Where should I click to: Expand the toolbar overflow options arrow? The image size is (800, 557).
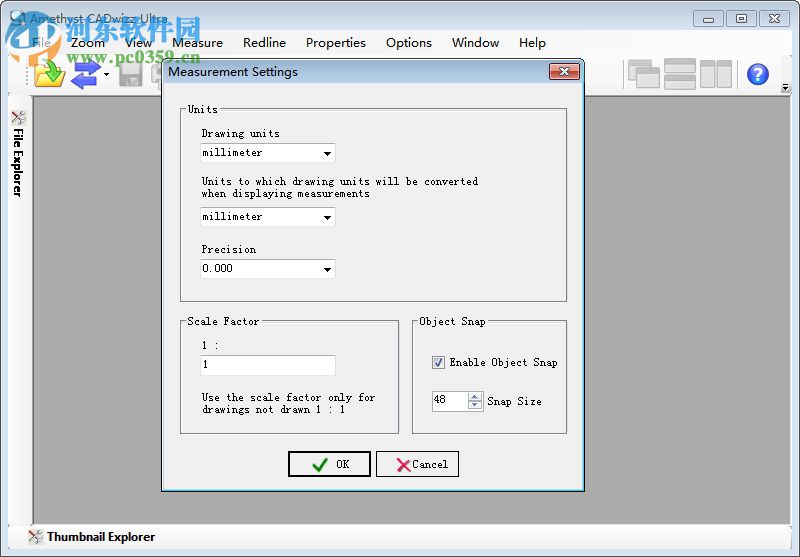pyautogui.click(x=785, y=88)
